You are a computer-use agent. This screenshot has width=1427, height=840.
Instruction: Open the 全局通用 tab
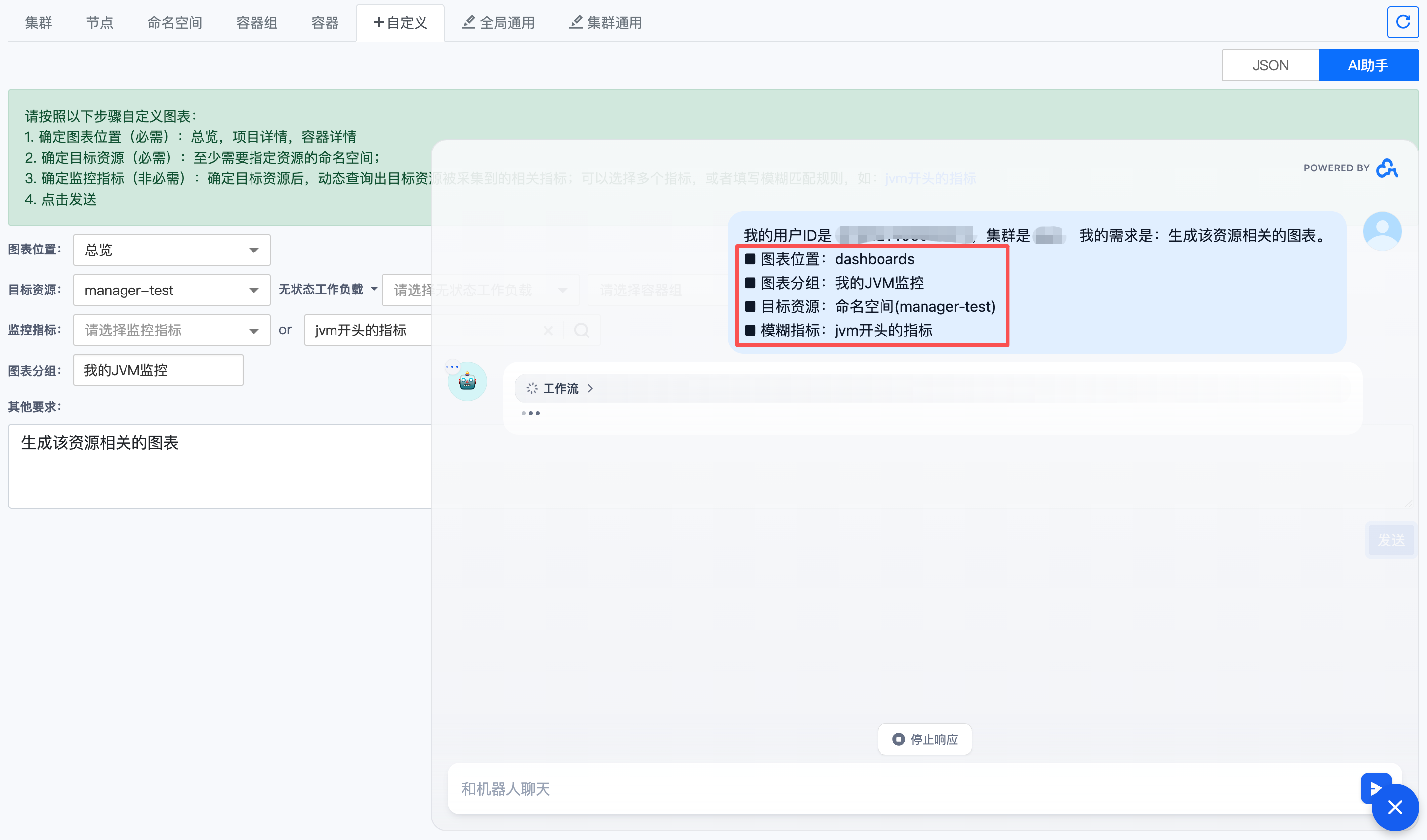(499, 23)
